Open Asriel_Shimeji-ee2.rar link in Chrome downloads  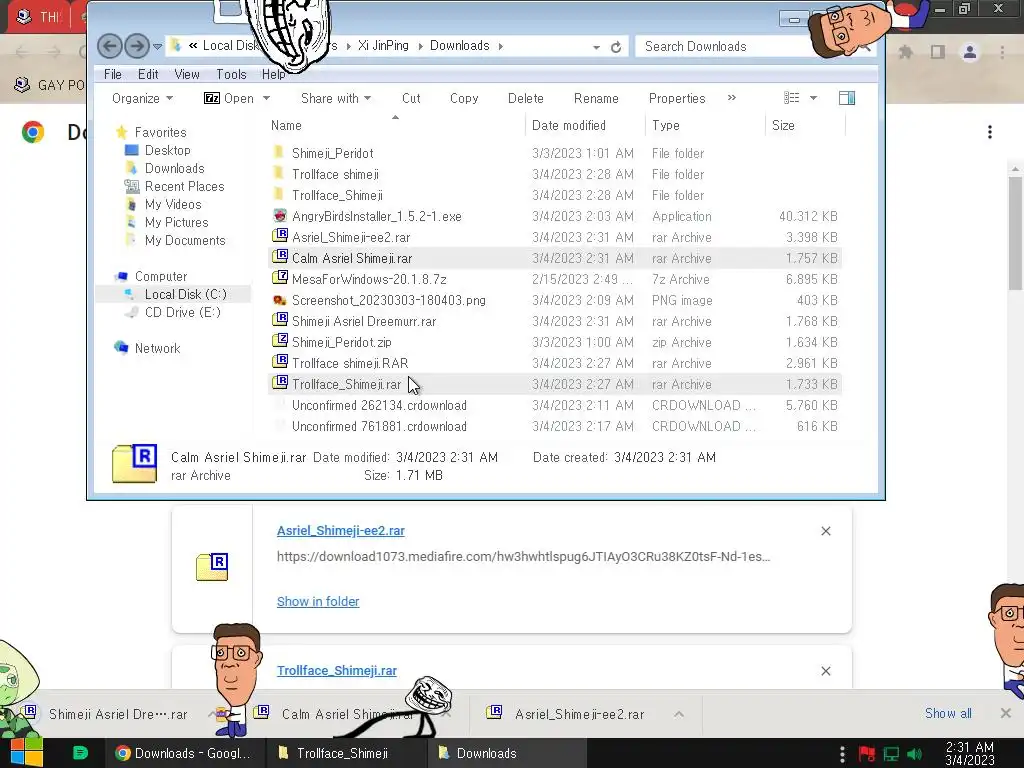[x=340, y=531]
